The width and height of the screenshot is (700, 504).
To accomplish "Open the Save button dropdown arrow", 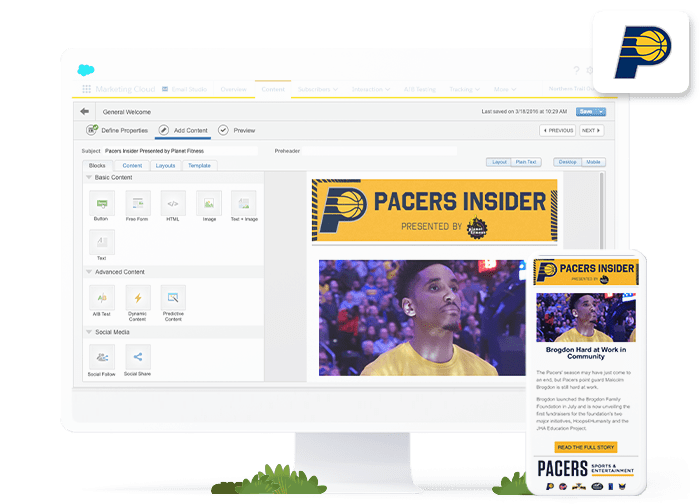I will (601, 112).
